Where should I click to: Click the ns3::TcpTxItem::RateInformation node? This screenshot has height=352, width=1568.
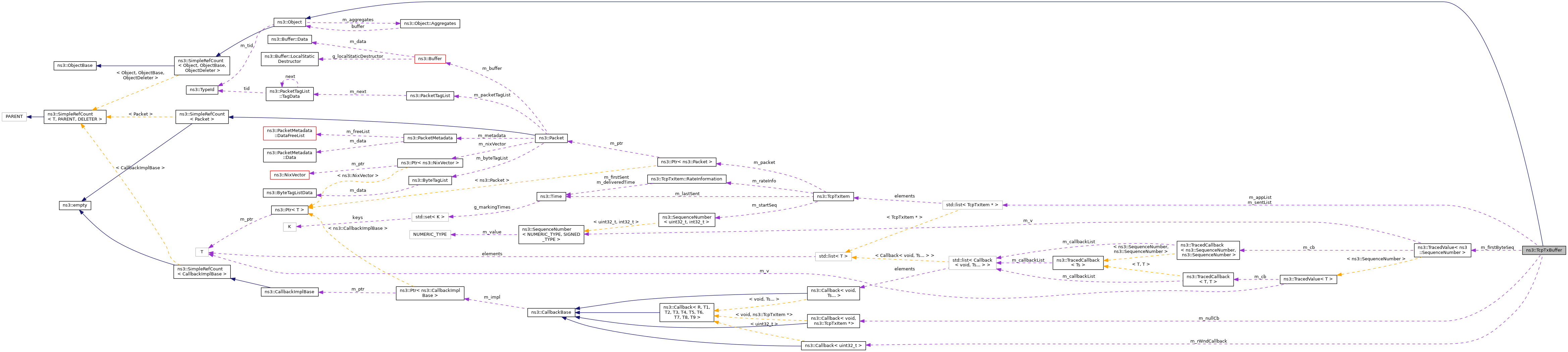[687, 179]
